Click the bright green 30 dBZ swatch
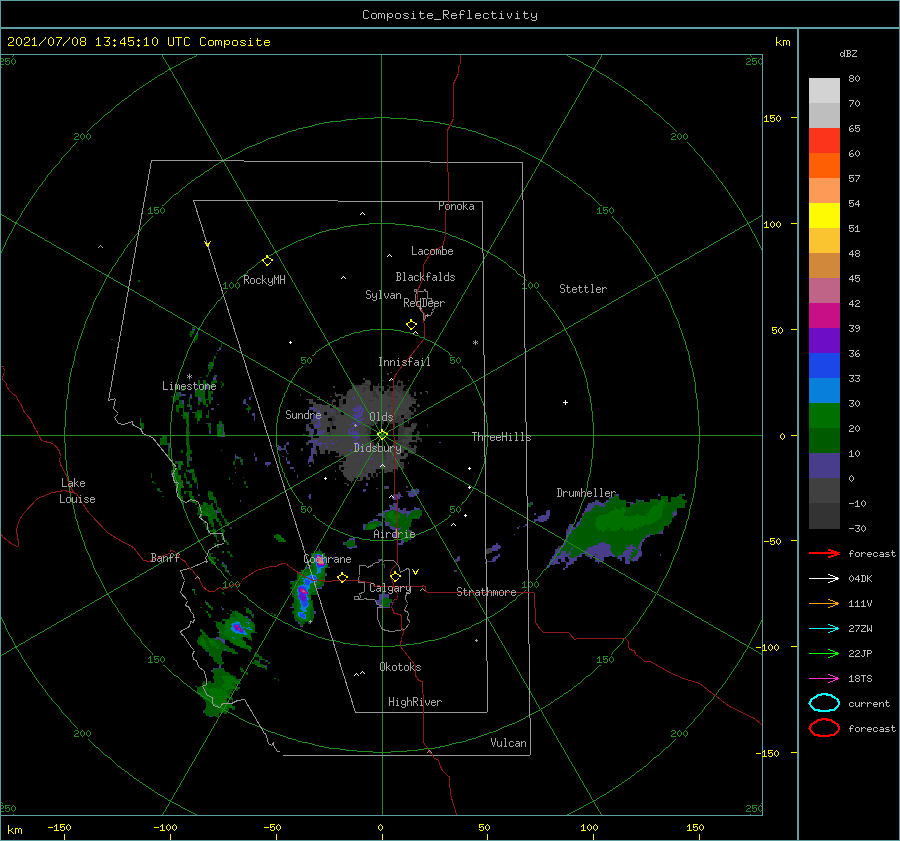 tap(824, 416)
